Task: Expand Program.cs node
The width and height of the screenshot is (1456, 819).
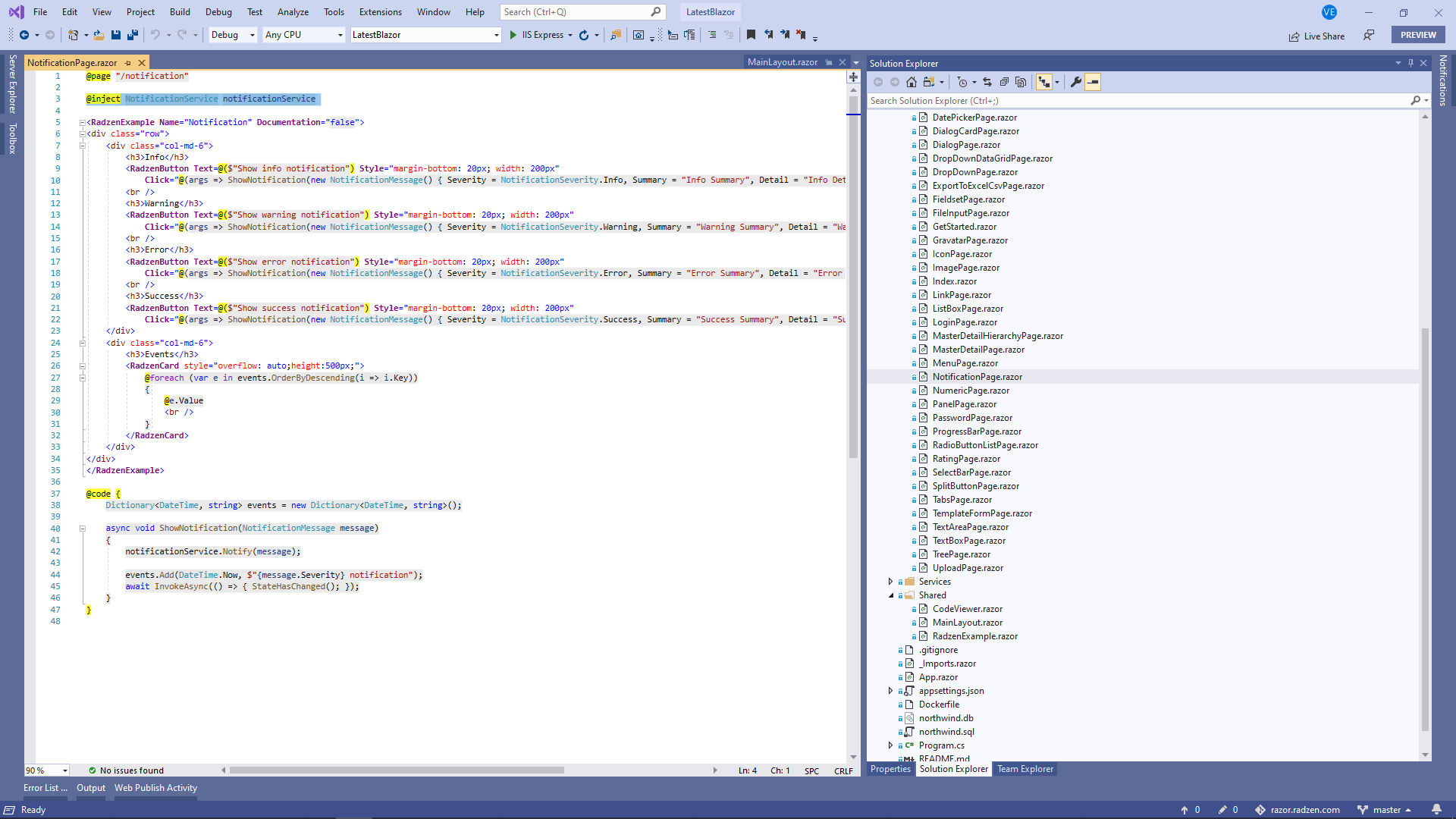Action: coord(891,745)
